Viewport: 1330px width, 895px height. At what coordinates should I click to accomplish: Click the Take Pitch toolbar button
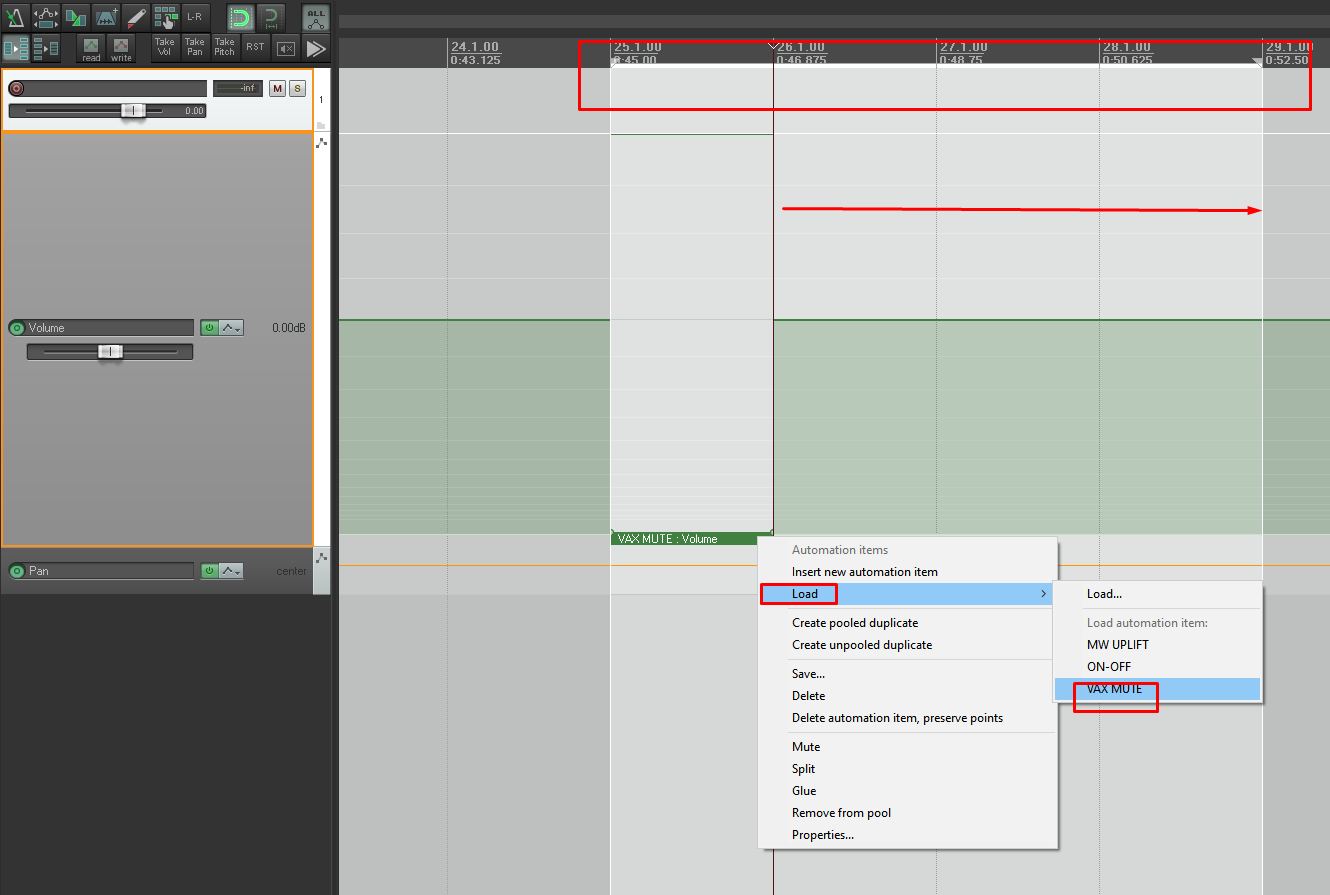(x=225, y=47)
